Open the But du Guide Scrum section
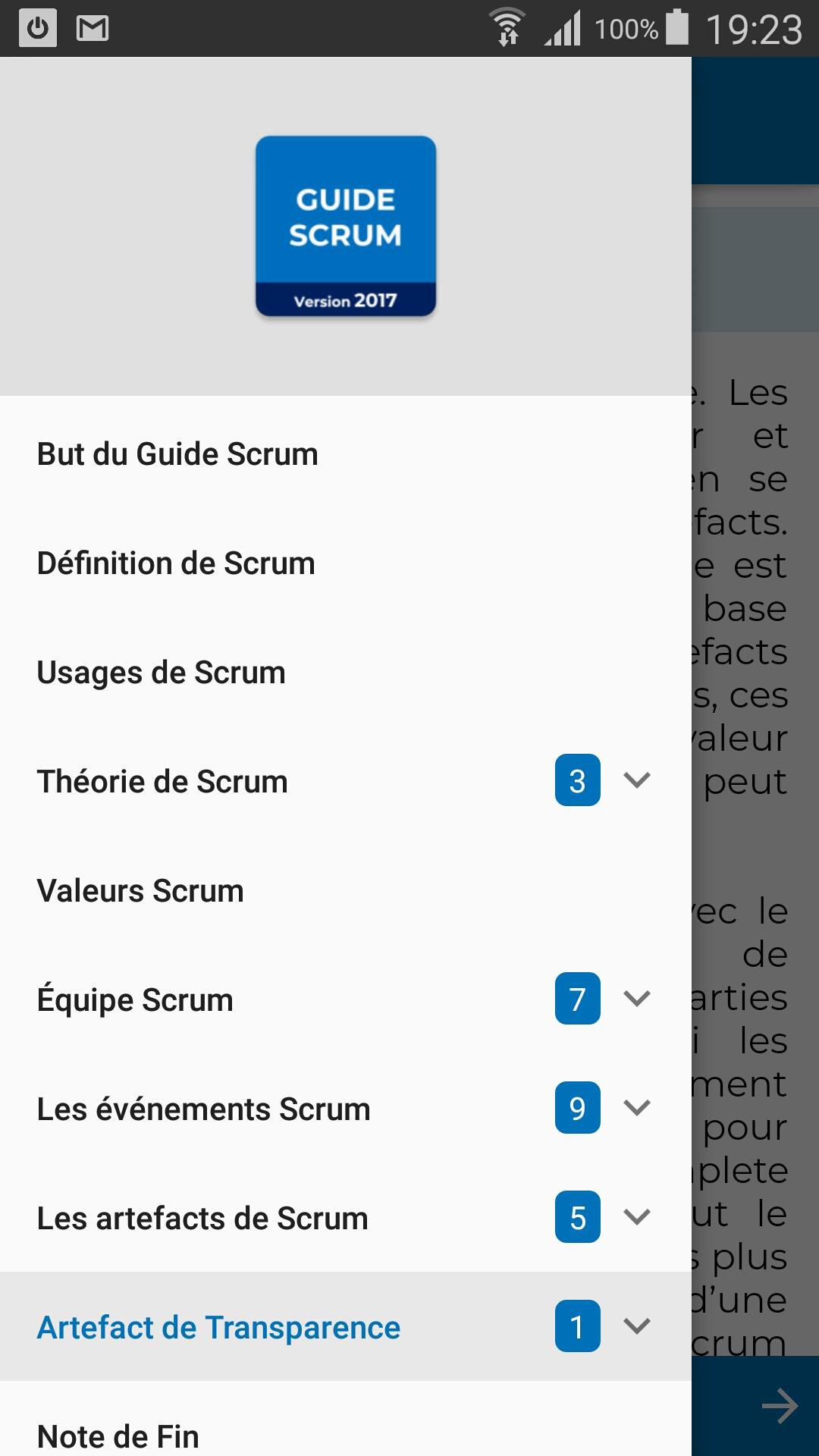This screenshot has width=819, height=1456. tap(178, 453)
